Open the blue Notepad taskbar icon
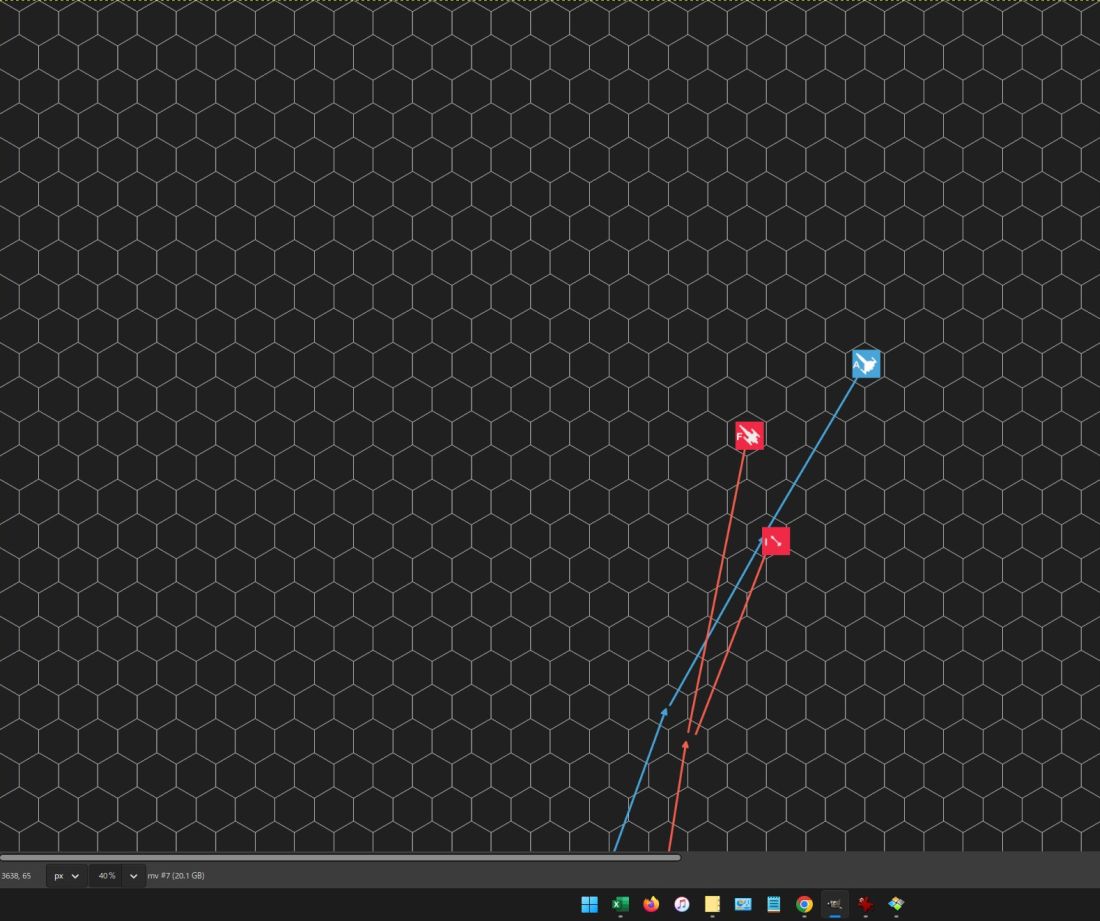Image resolution: width=1100 pixels, height=921 pixels. tap(773, 904)
